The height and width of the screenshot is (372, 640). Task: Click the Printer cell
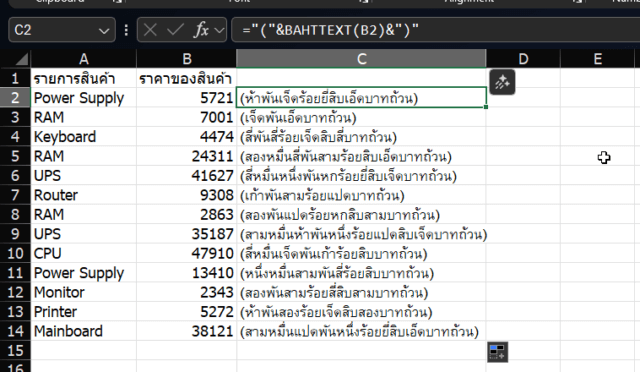coord(84,312)
